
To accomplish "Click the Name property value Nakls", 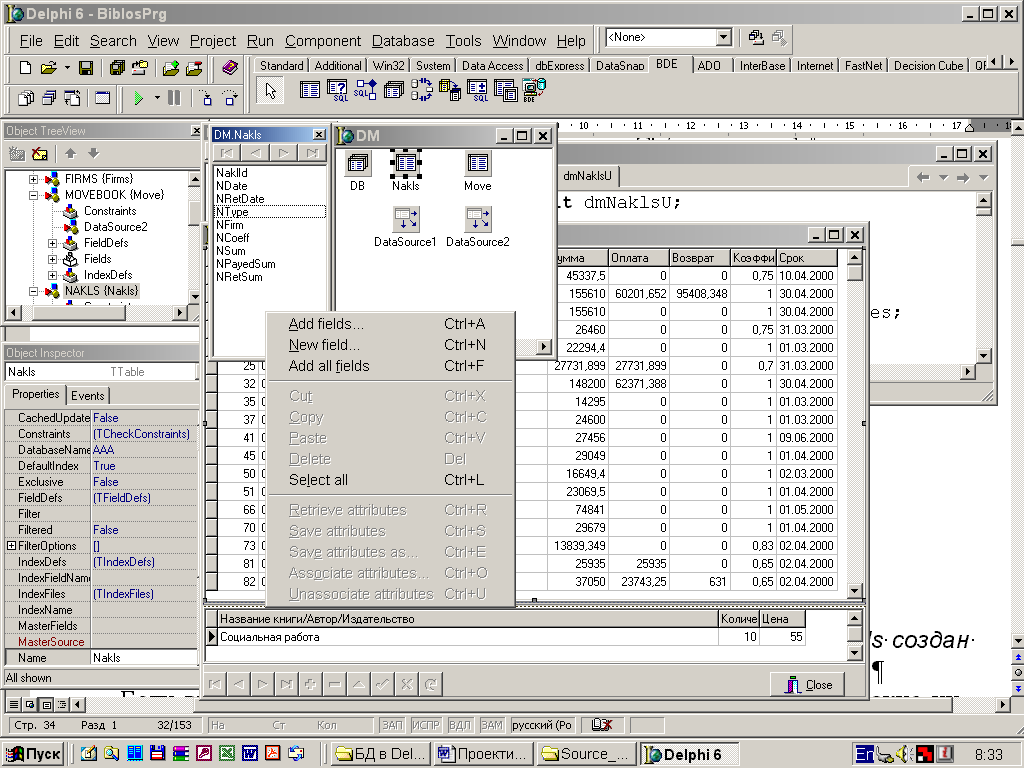I will tap(144, 658).
